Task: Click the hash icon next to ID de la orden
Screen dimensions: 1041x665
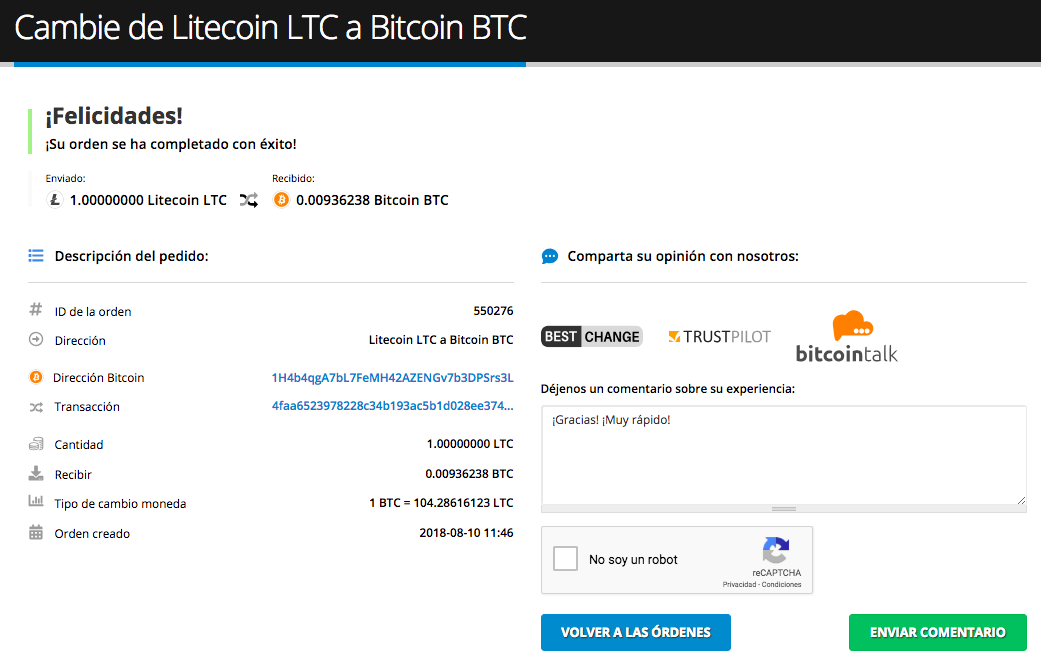Action: click(36, 309)
